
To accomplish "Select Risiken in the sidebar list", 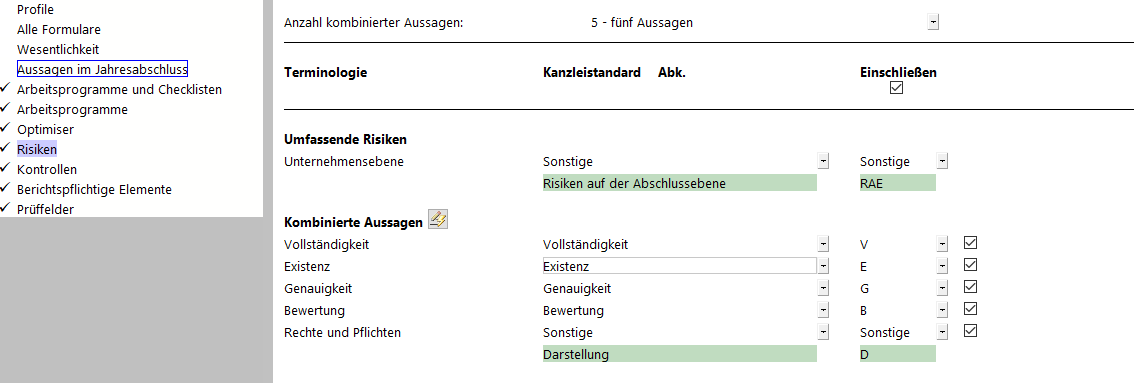I will (x=37, y=149).
